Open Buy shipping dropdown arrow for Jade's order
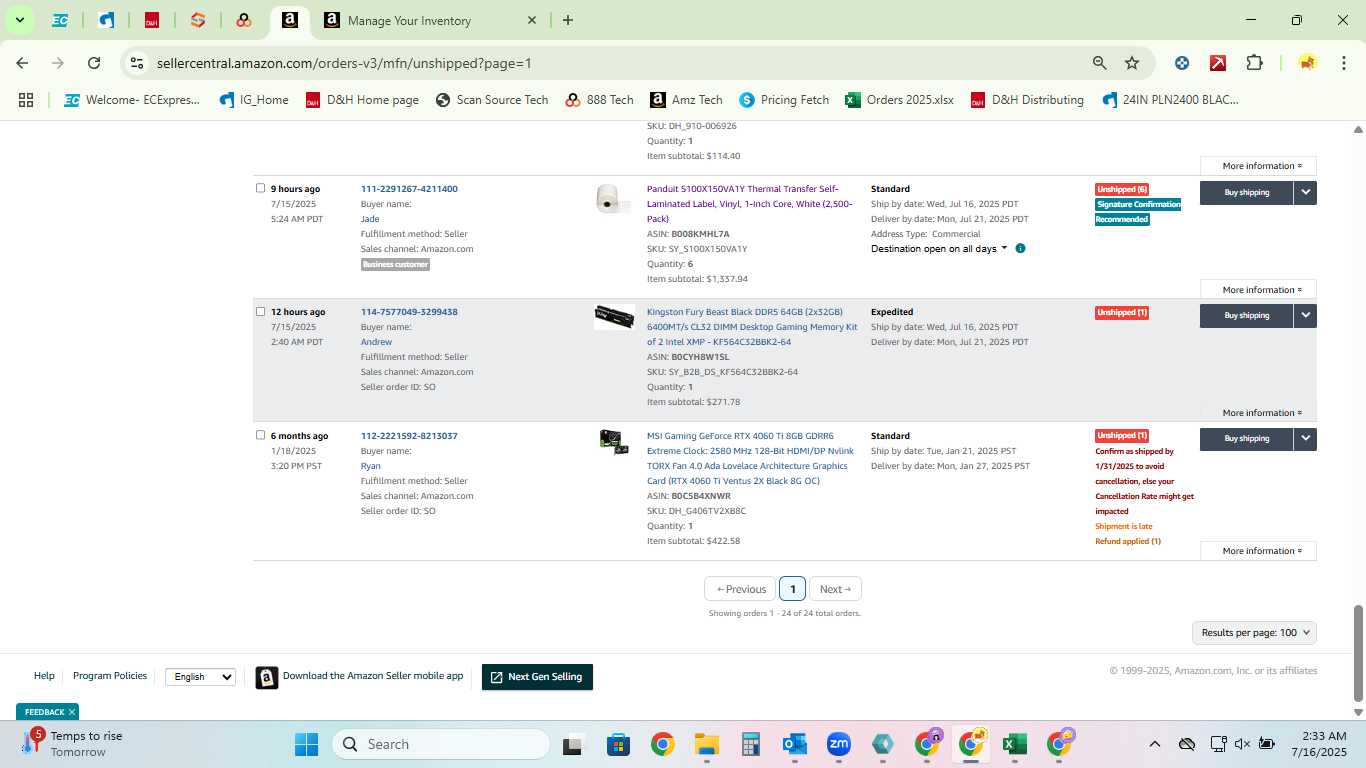Screen dimensions: 1366x768 [x=1305, y=192]
